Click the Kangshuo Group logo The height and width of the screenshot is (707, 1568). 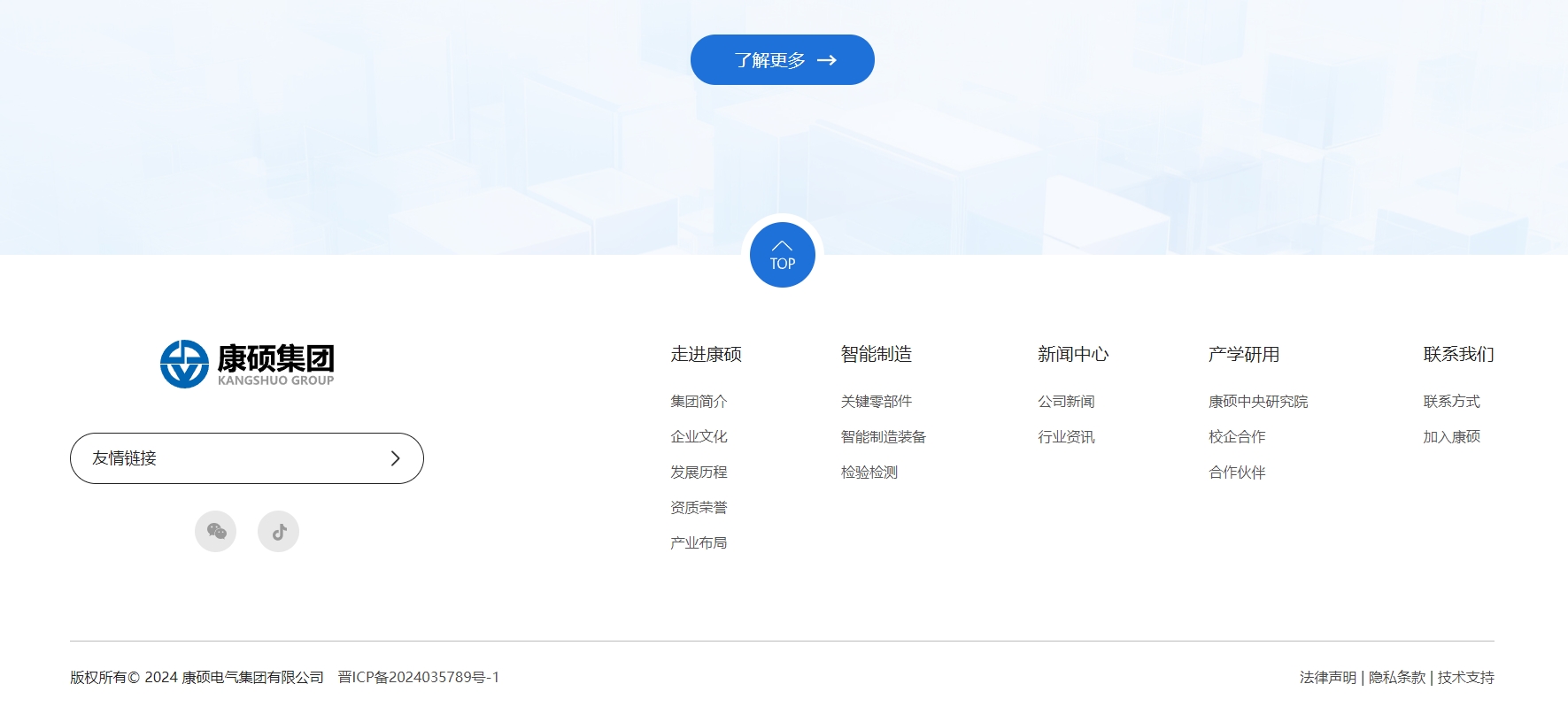[x=247, y=364]
